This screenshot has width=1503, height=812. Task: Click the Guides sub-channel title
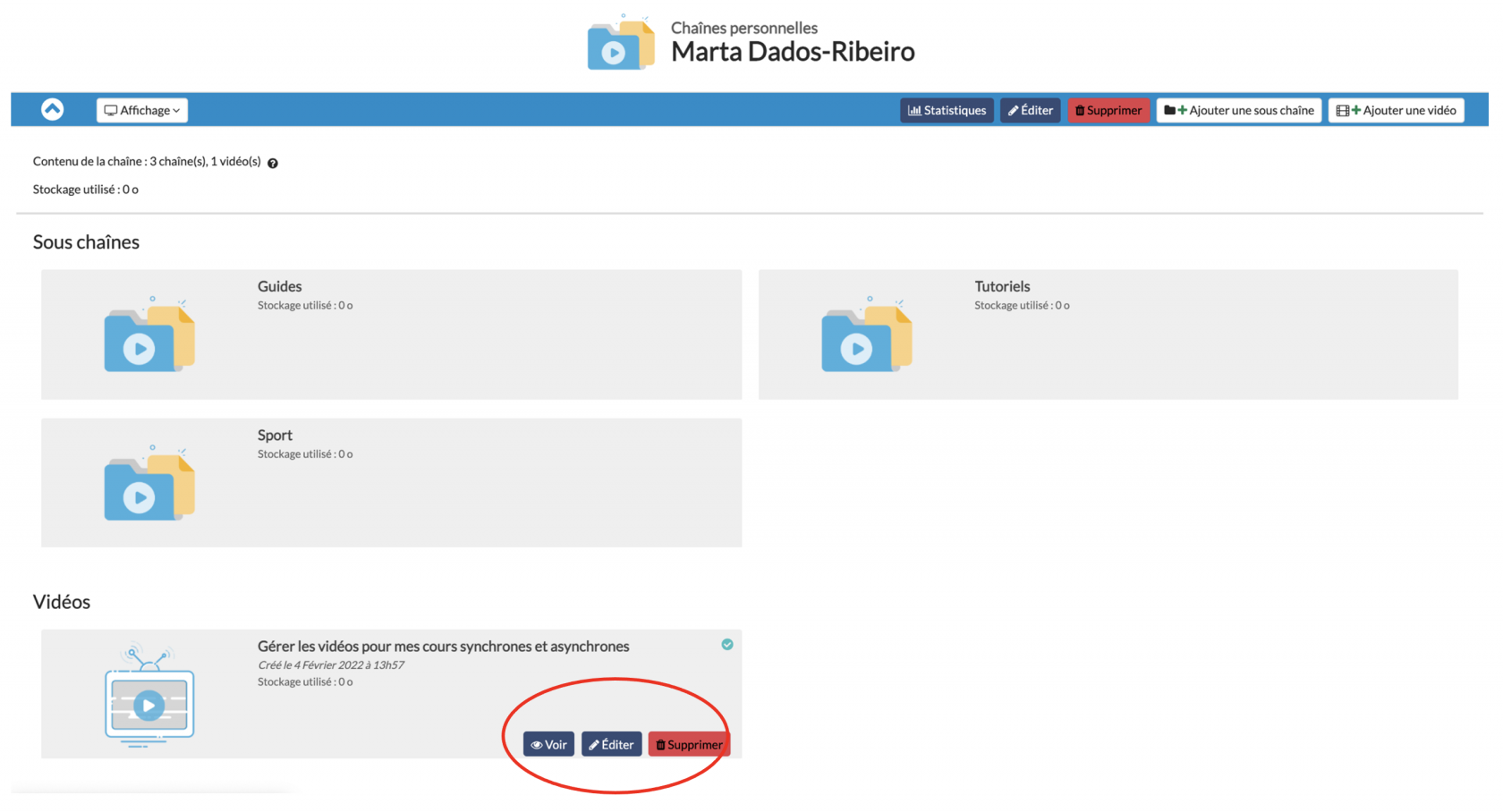click(x=279, y=286)
